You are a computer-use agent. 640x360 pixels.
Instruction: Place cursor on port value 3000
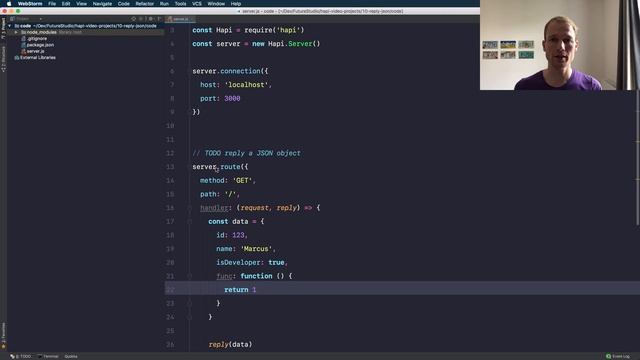pyautogui.click(x=232, y=98)
